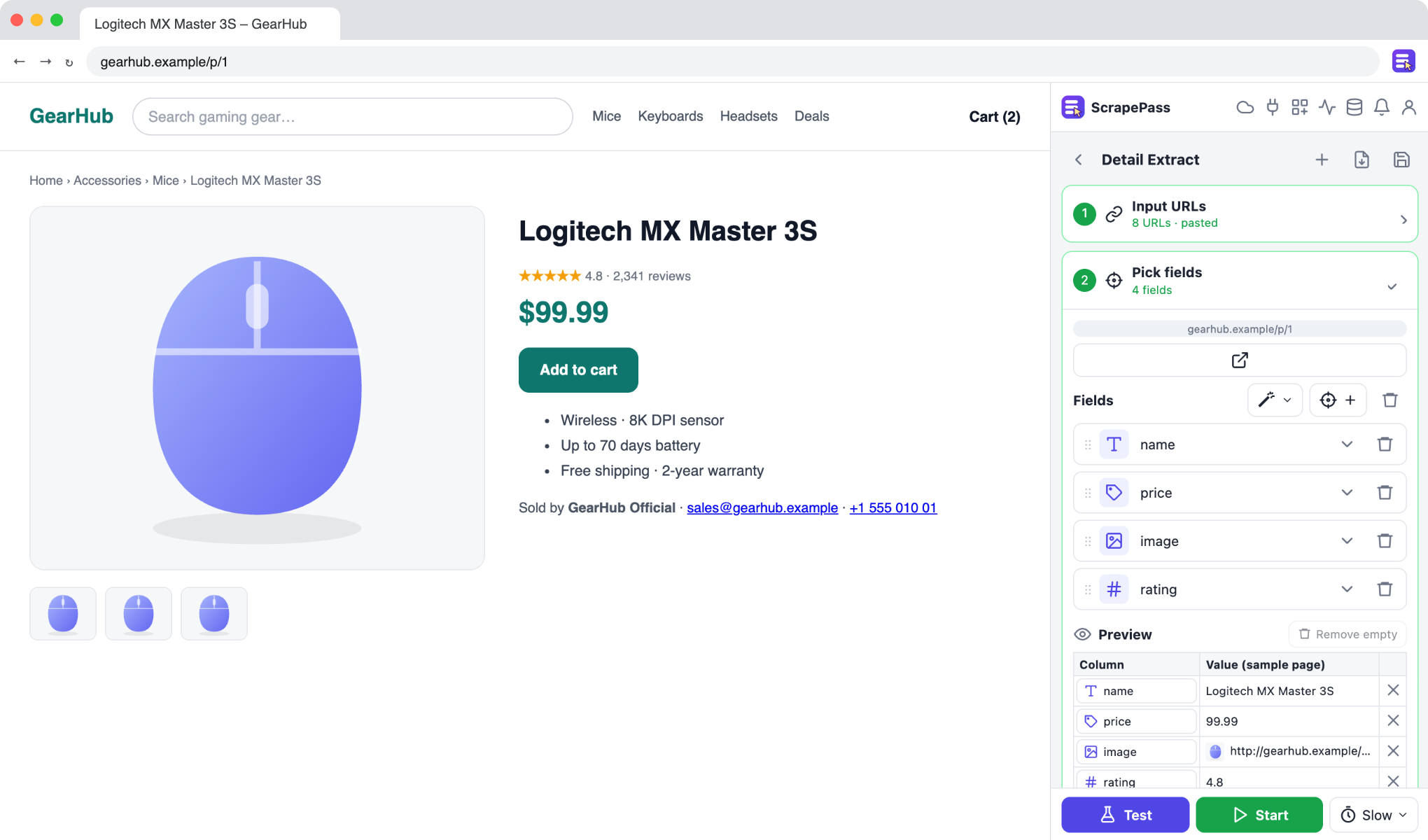Remove the image row from preview

(1393, 751)
